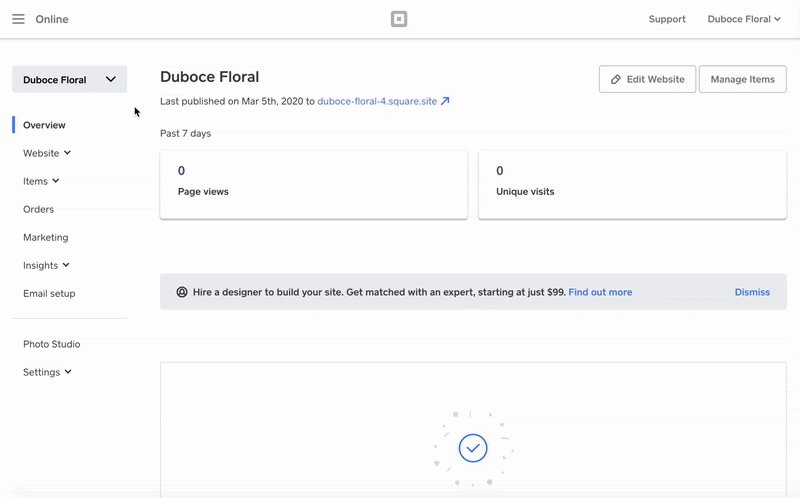
Task: Expand the Insights submenu
Action: [x=46, y=265]
